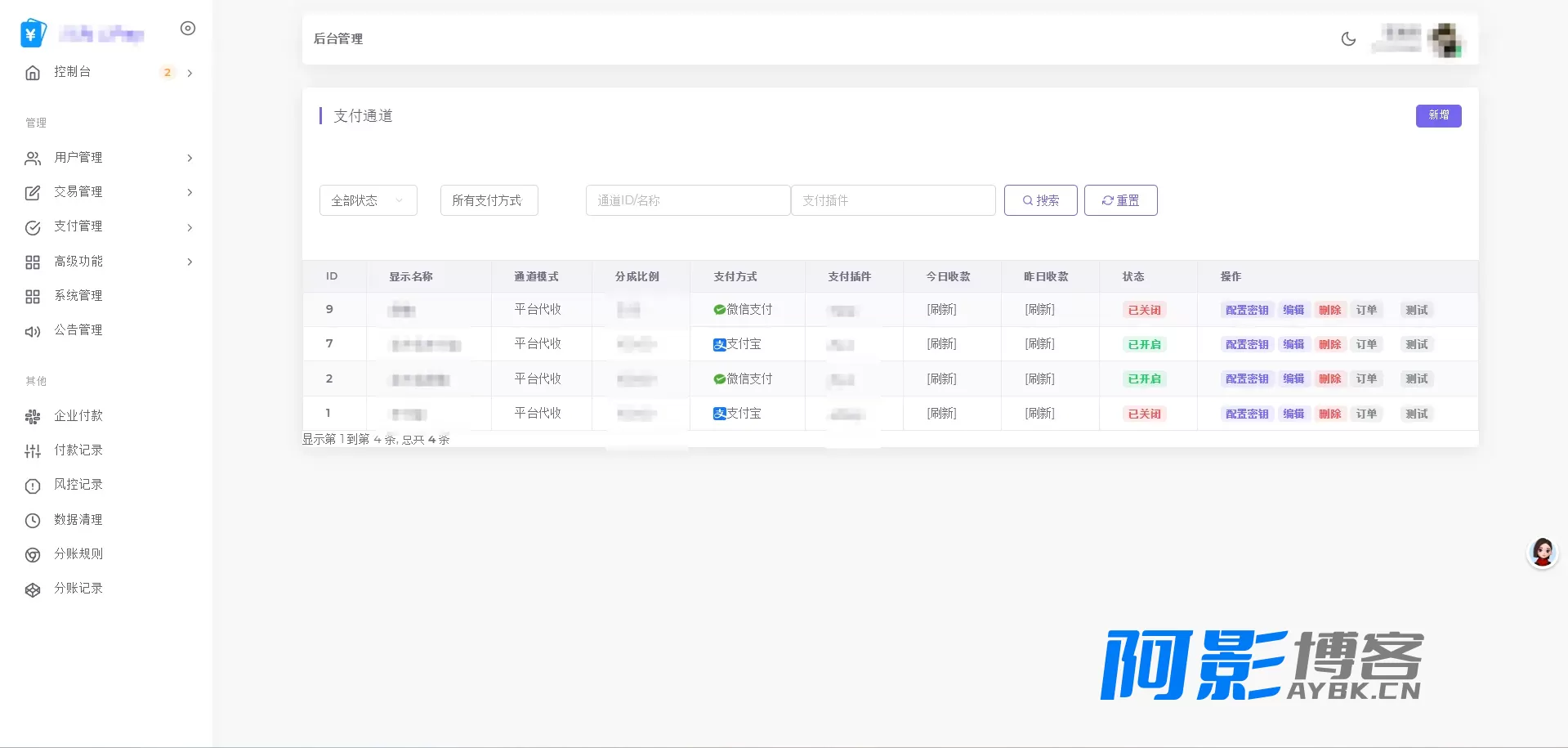Click the 企业付款 sidebar icon
The width and height of the screenshot is (1568, 748).
(x=33, y=417)
